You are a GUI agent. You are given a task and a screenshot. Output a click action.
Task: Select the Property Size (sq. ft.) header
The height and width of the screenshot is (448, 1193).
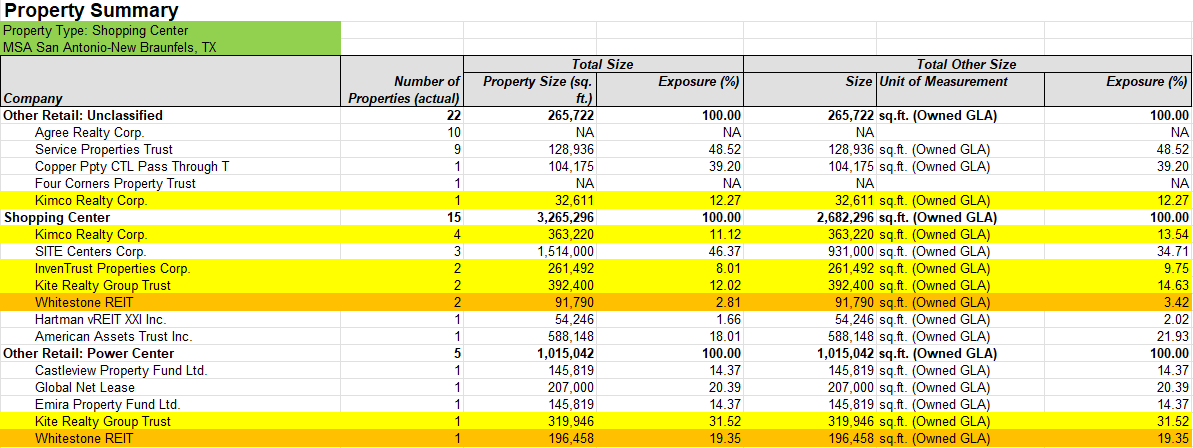[x=539, y=89]
